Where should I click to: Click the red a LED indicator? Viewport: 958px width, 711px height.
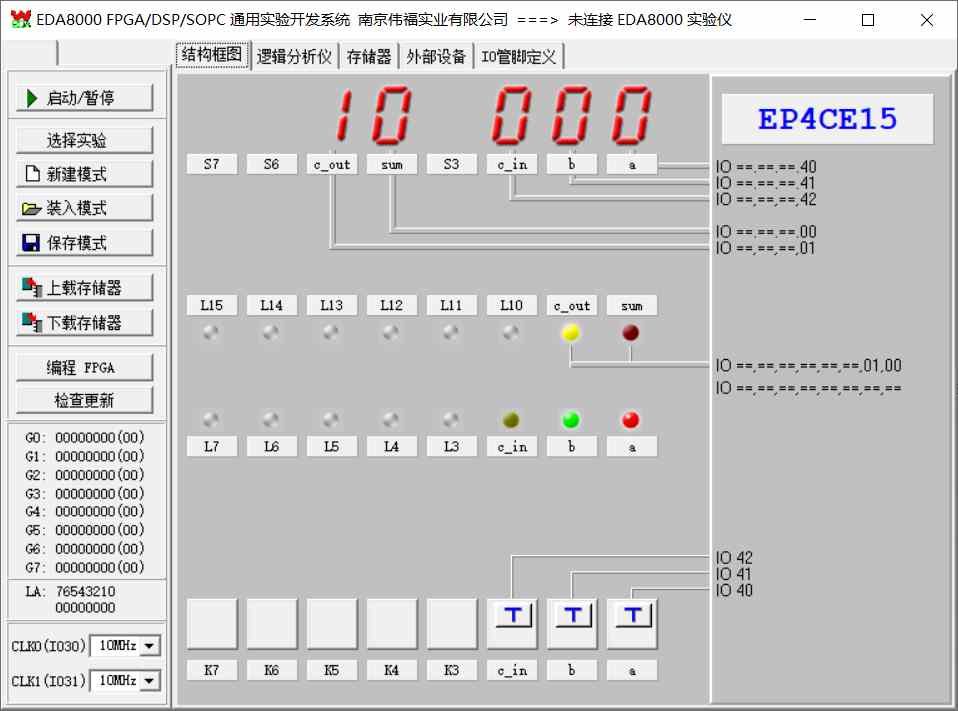(x=631, y=420)
